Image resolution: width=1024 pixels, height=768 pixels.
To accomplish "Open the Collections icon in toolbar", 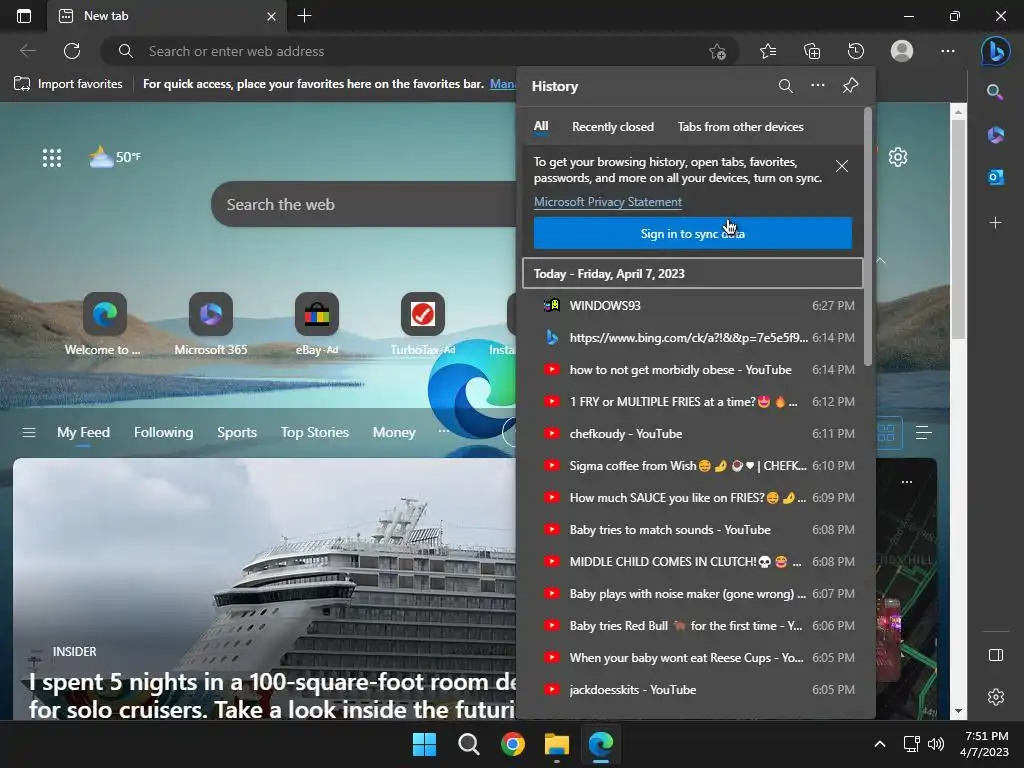I will pyautogui.click(x=812, y=51).
